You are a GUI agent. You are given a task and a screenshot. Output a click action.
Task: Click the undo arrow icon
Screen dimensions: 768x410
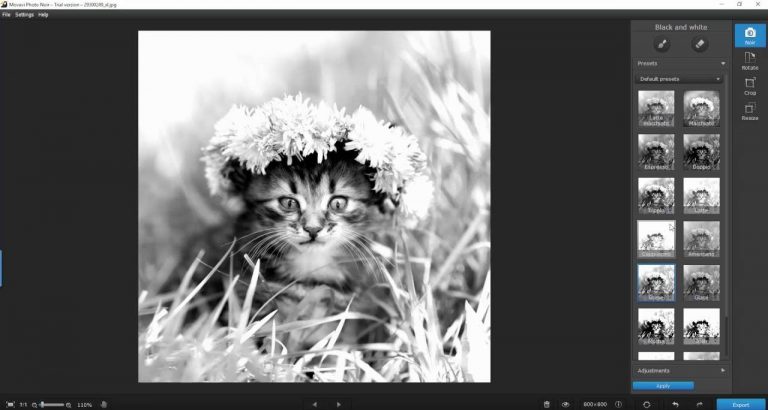pyautogui.click(x=675, y=405)
